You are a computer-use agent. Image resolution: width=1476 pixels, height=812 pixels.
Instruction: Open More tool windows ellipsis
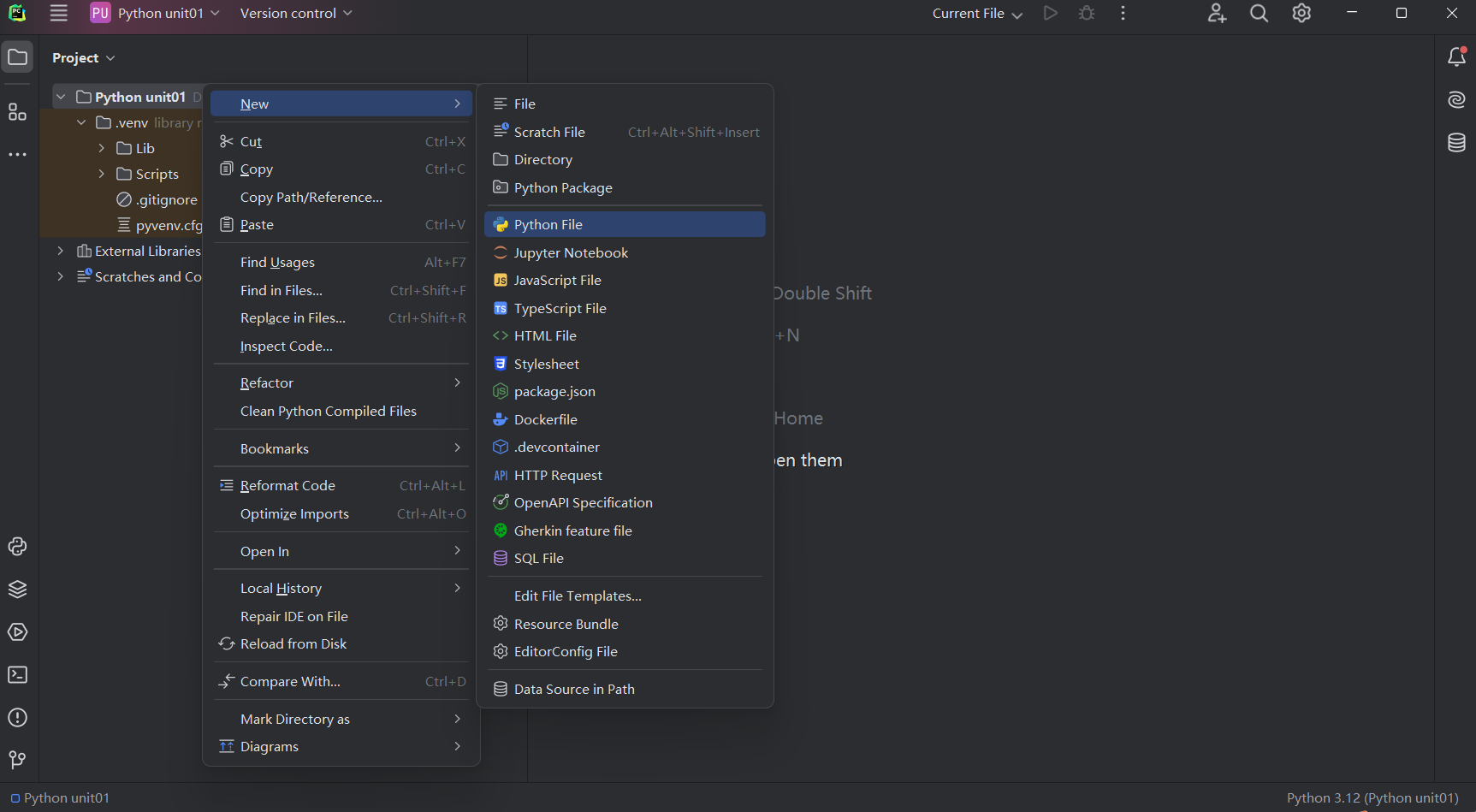tap(17, 155)
